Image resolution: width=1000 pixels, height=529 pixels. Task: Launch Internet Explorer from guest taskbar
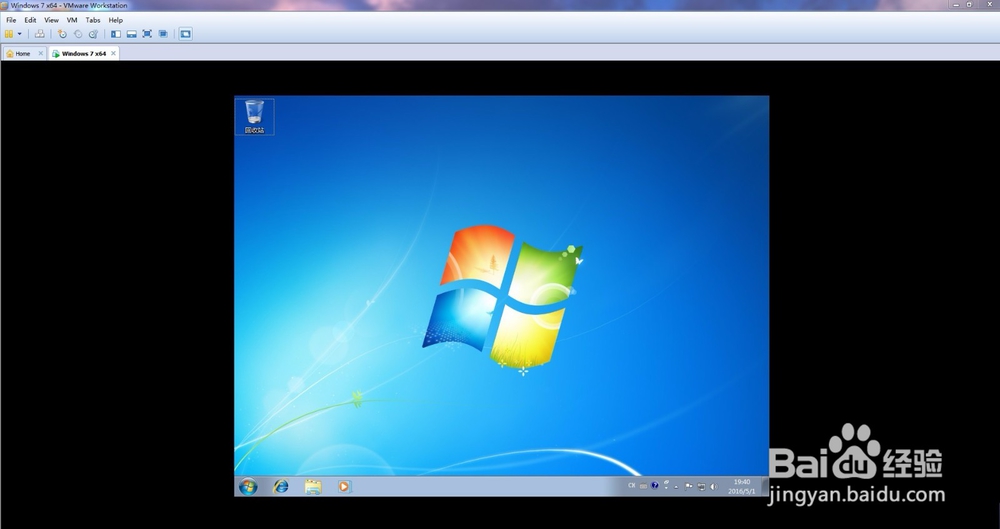coord(281,487)
